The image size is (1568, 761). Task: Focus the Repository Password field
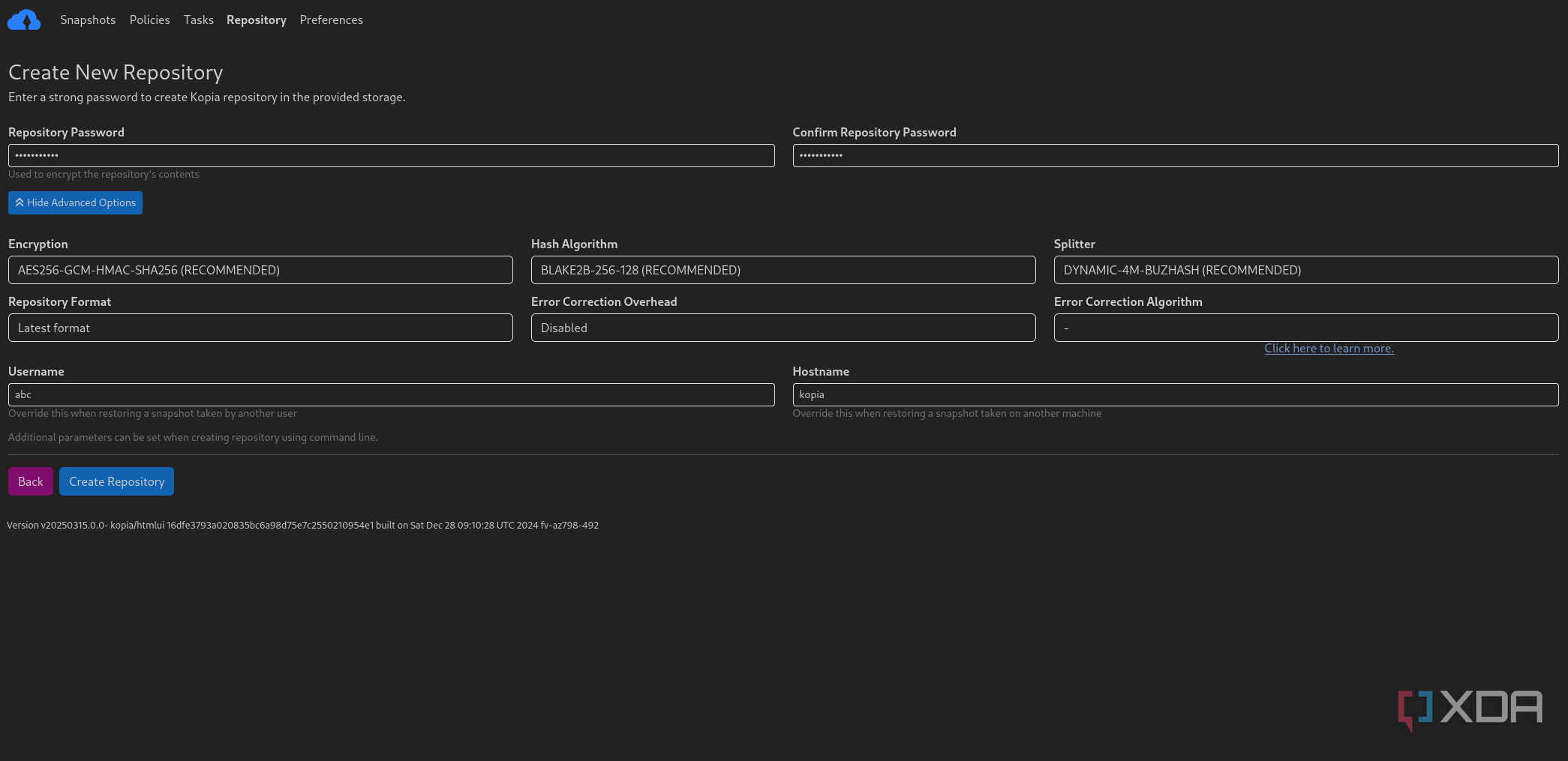(391, 155)
